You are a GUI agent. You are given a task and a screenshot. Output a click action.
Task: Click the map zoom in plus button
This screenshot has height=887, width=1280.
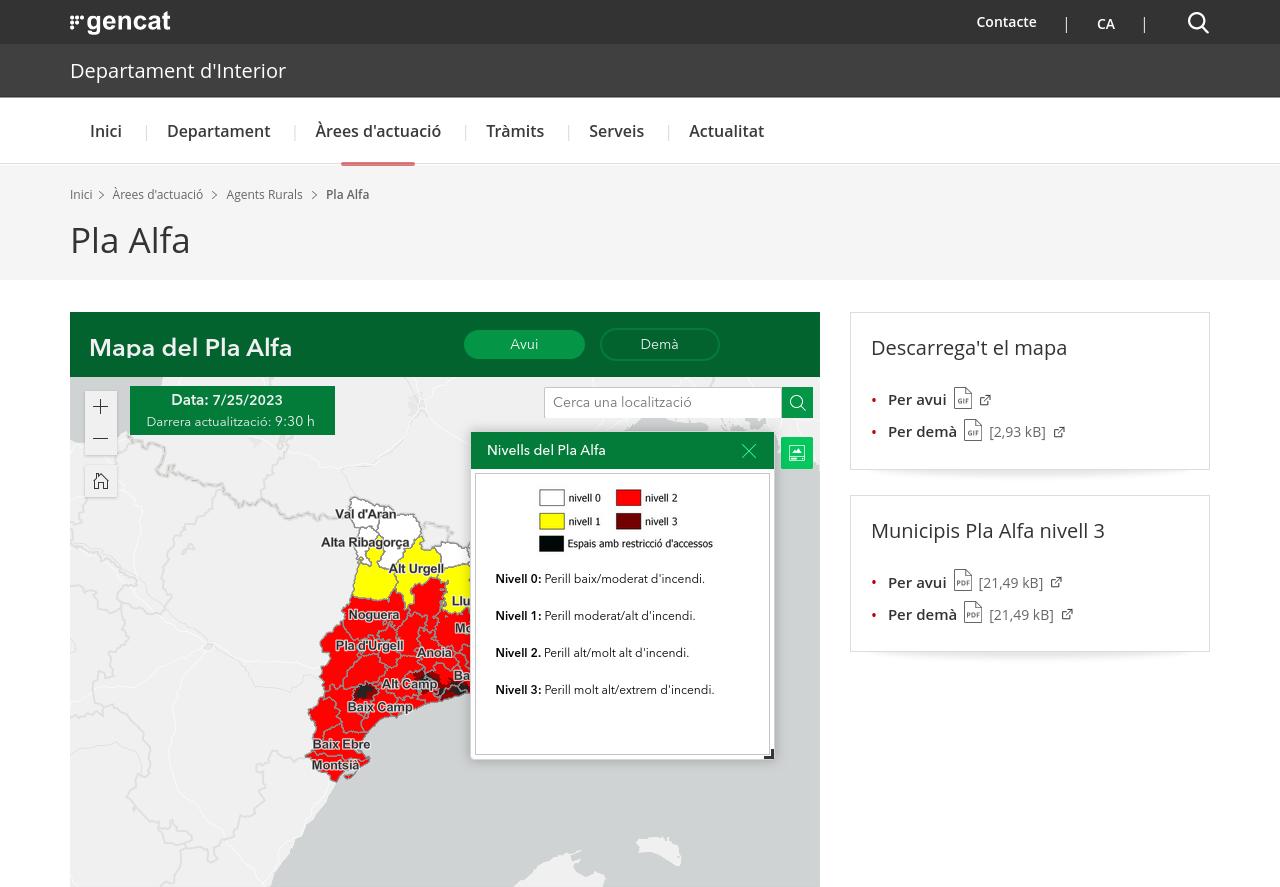(x=101, y=407)
